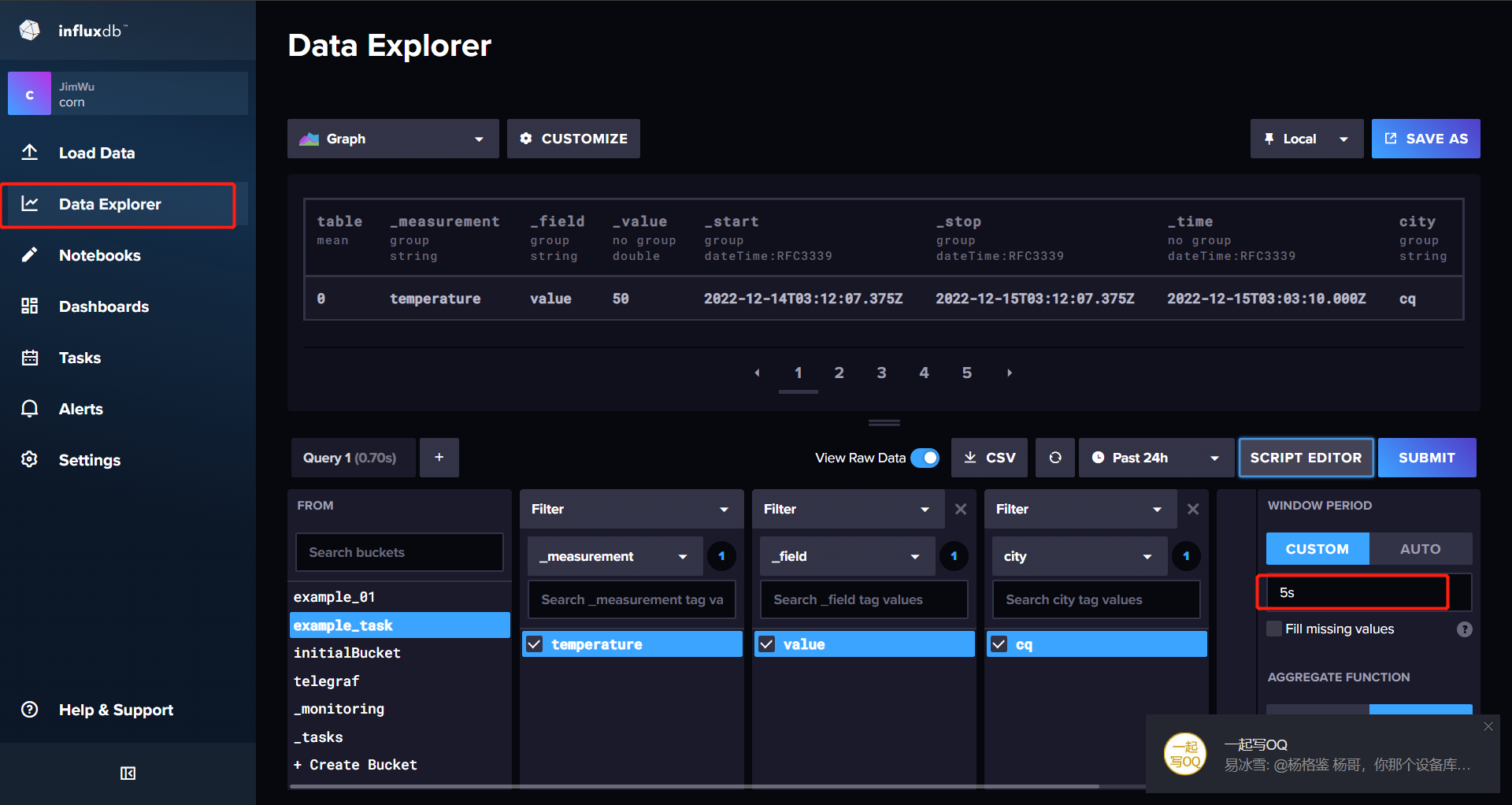Screen dimensions: 1512x805
Task: Select results page 5
Action: (x=967, y=373)
